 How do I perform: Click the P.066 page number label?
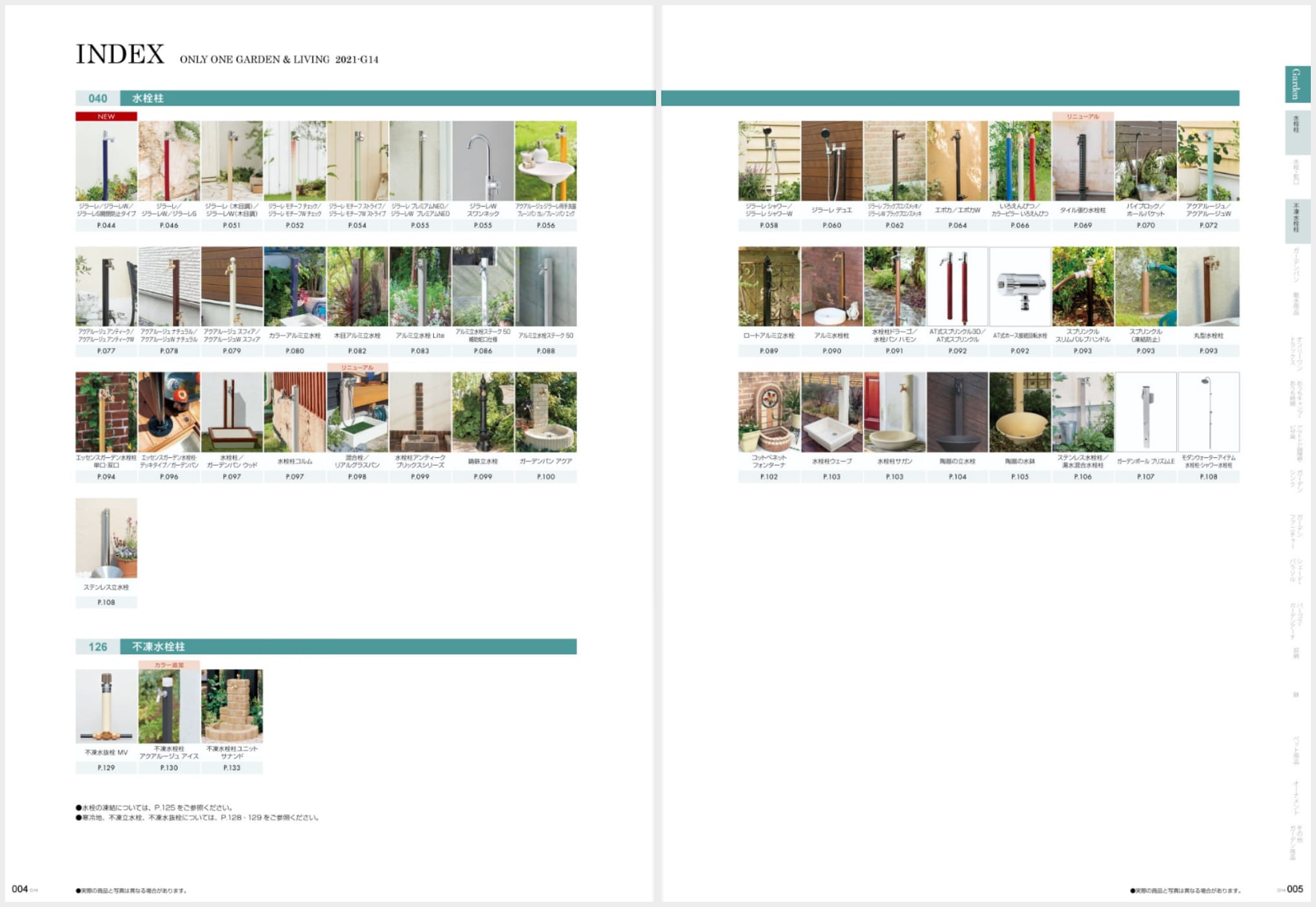pos(1019,225)
